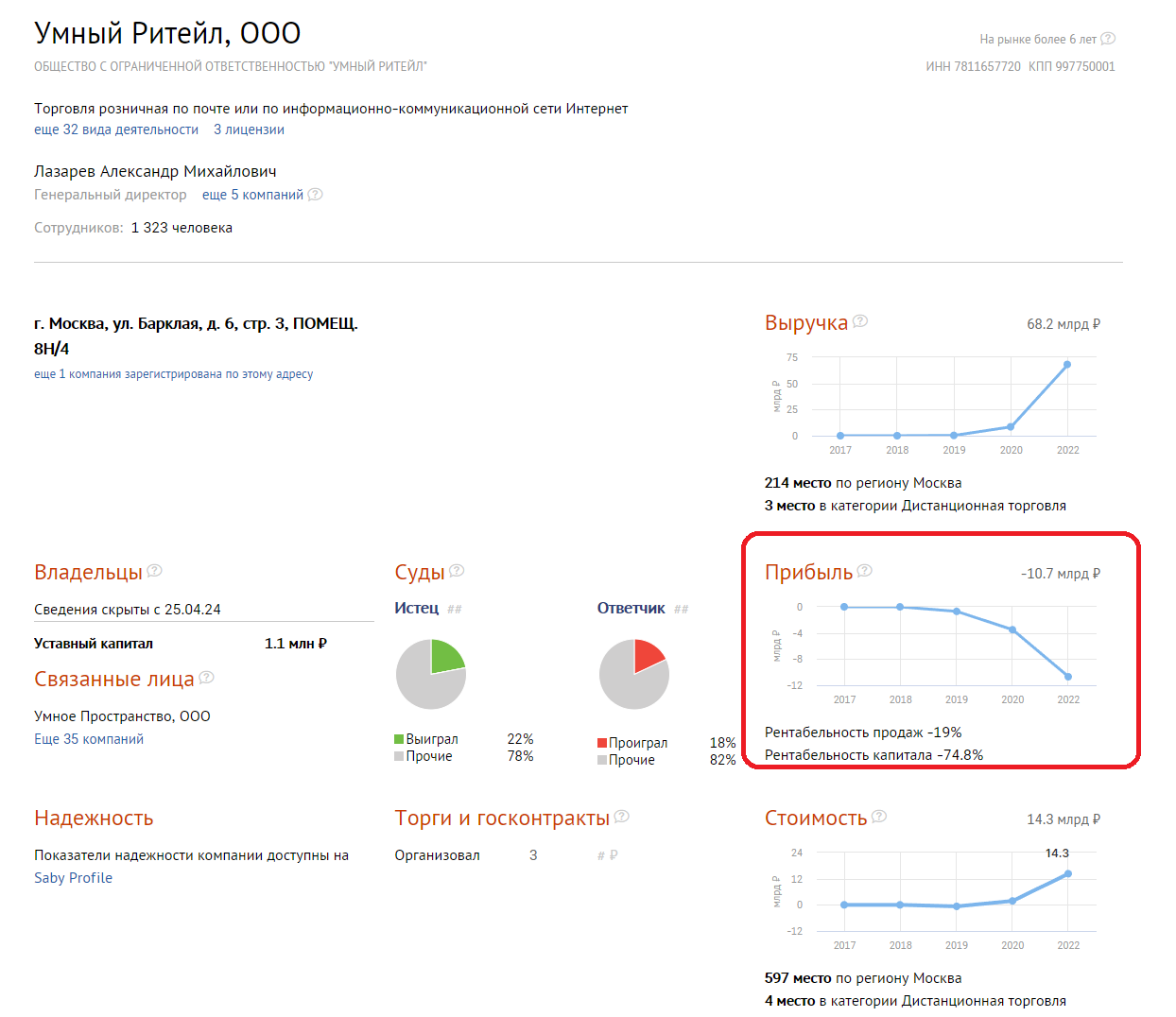Select 2022 data point on Выручка chart
This screenshot has width=1176, height=1017.
(x=1067, y=364)
